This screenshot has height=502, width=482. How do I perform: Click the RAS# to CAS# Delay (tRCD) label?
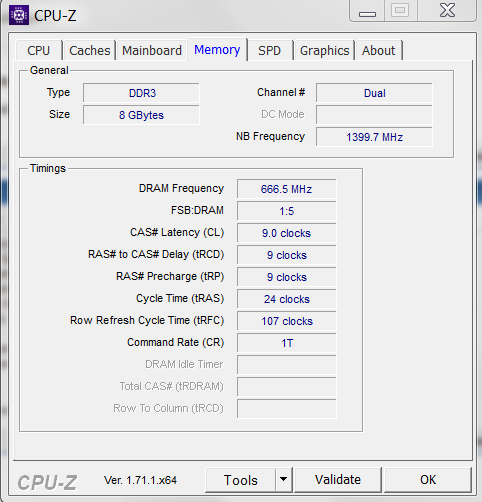156,254
